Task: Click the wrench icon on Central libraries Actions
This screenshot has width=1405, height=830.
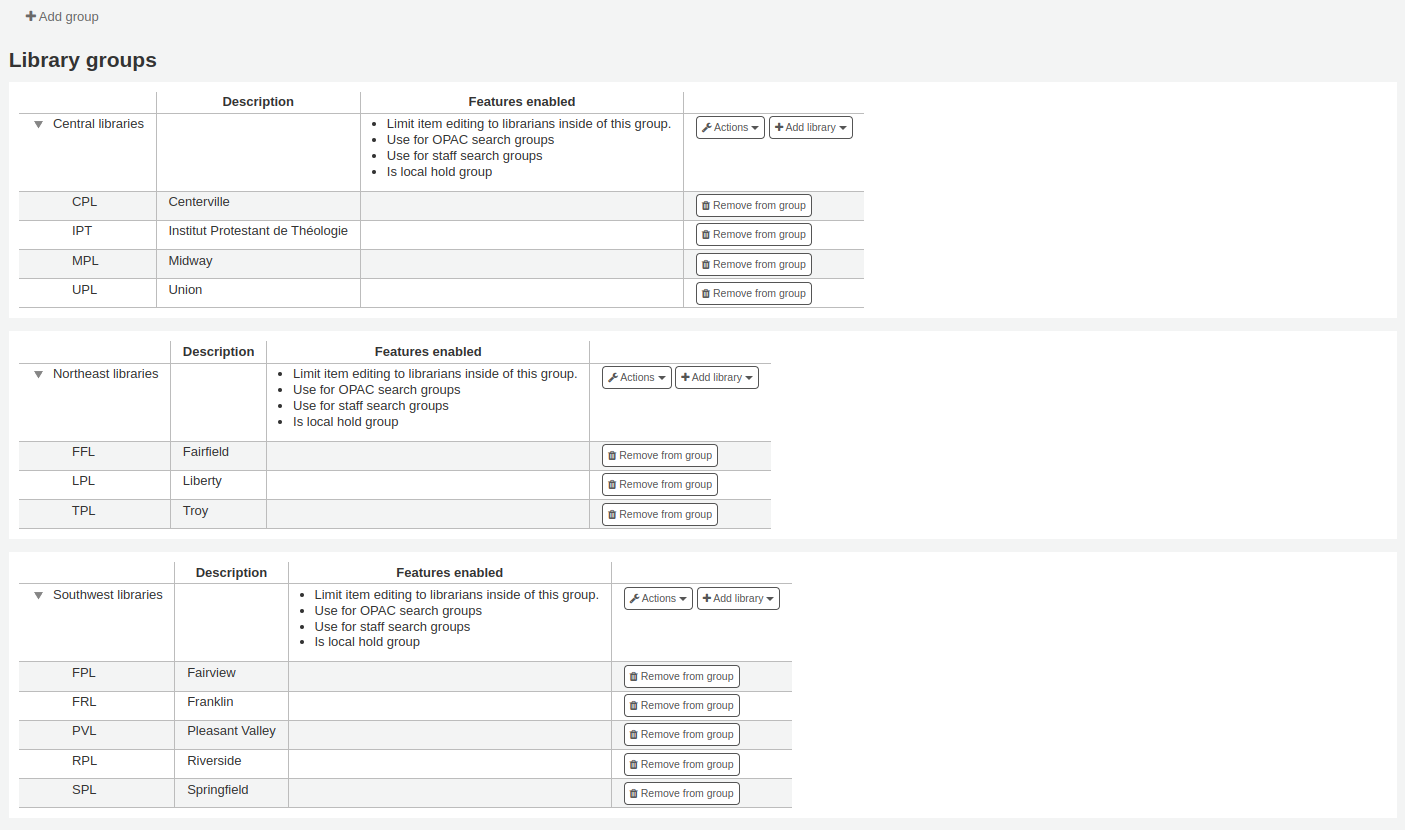Action: [708, 127]
